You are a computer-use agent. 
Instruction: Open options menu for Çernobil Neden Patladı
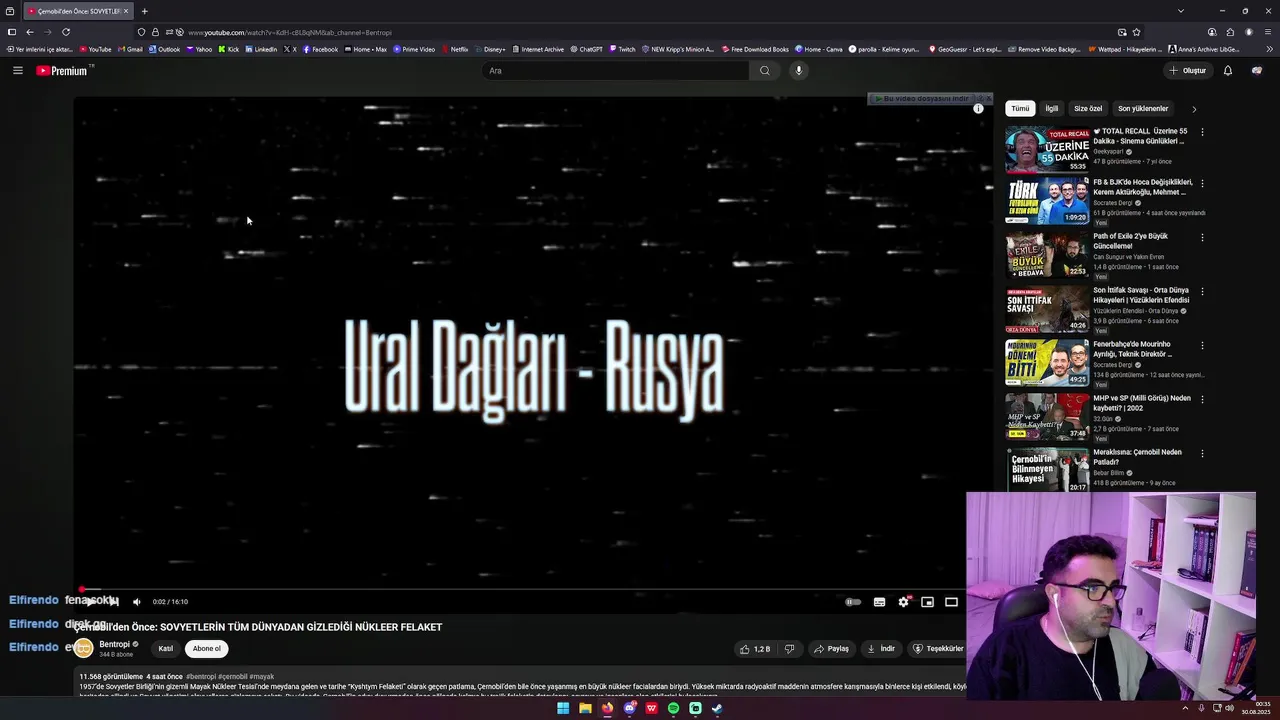1202,454
